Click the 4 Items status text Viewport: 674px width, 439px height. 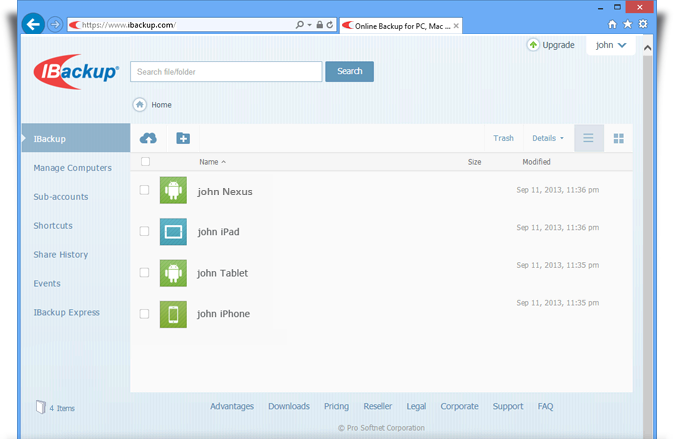pyautogui.click(x=62, y=408)
